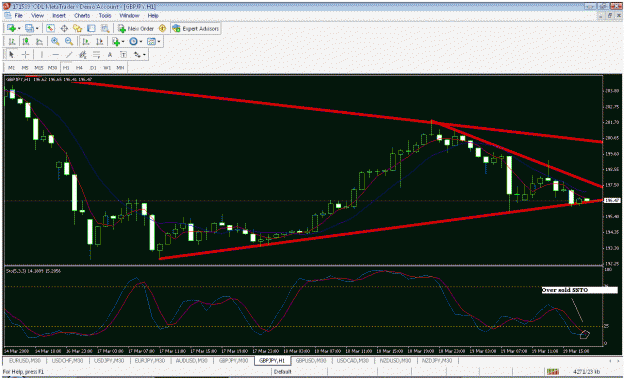Open the Help menu

pos(153,16)
